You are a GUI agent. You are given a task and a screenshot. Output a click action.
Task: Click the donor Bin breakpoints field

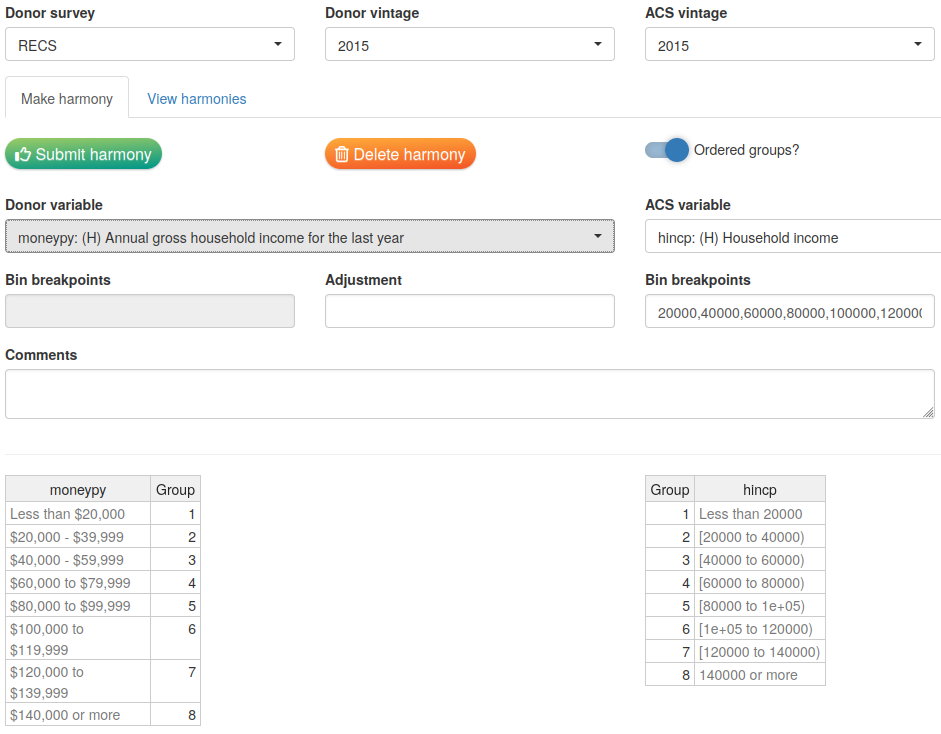pyautogui.click(x=150, y=311)
